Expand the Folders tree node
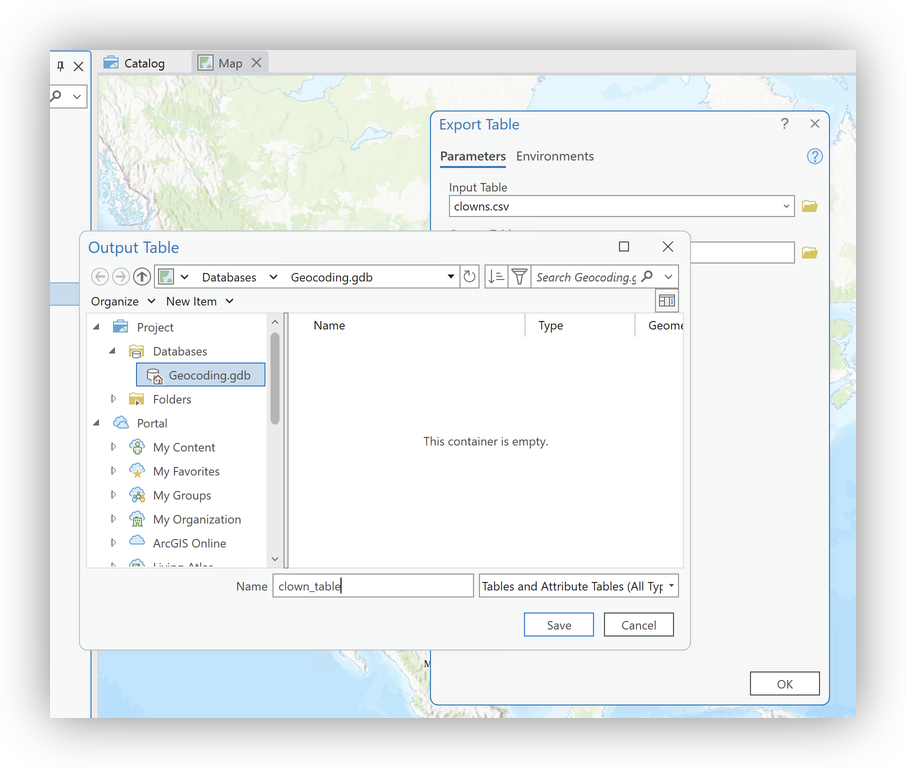 [113, 399]
